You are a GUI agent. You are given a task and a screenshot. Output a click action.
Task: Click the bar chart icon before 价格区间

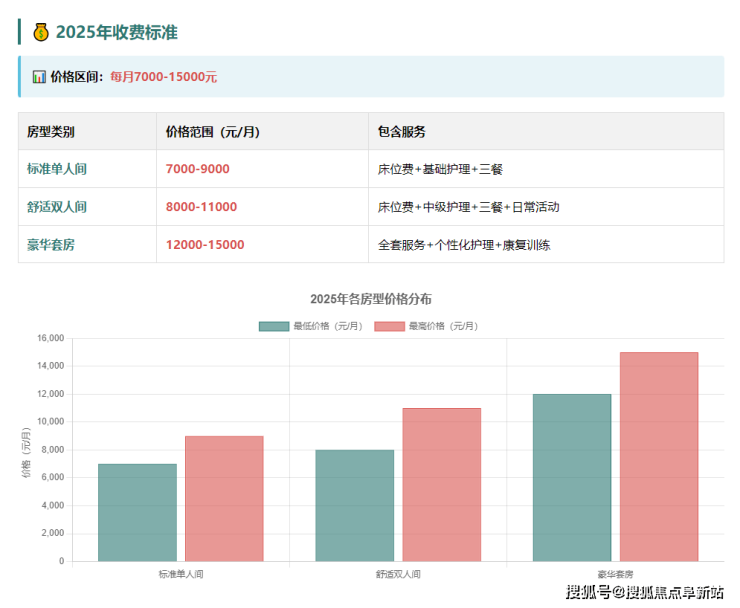(39, 76)
